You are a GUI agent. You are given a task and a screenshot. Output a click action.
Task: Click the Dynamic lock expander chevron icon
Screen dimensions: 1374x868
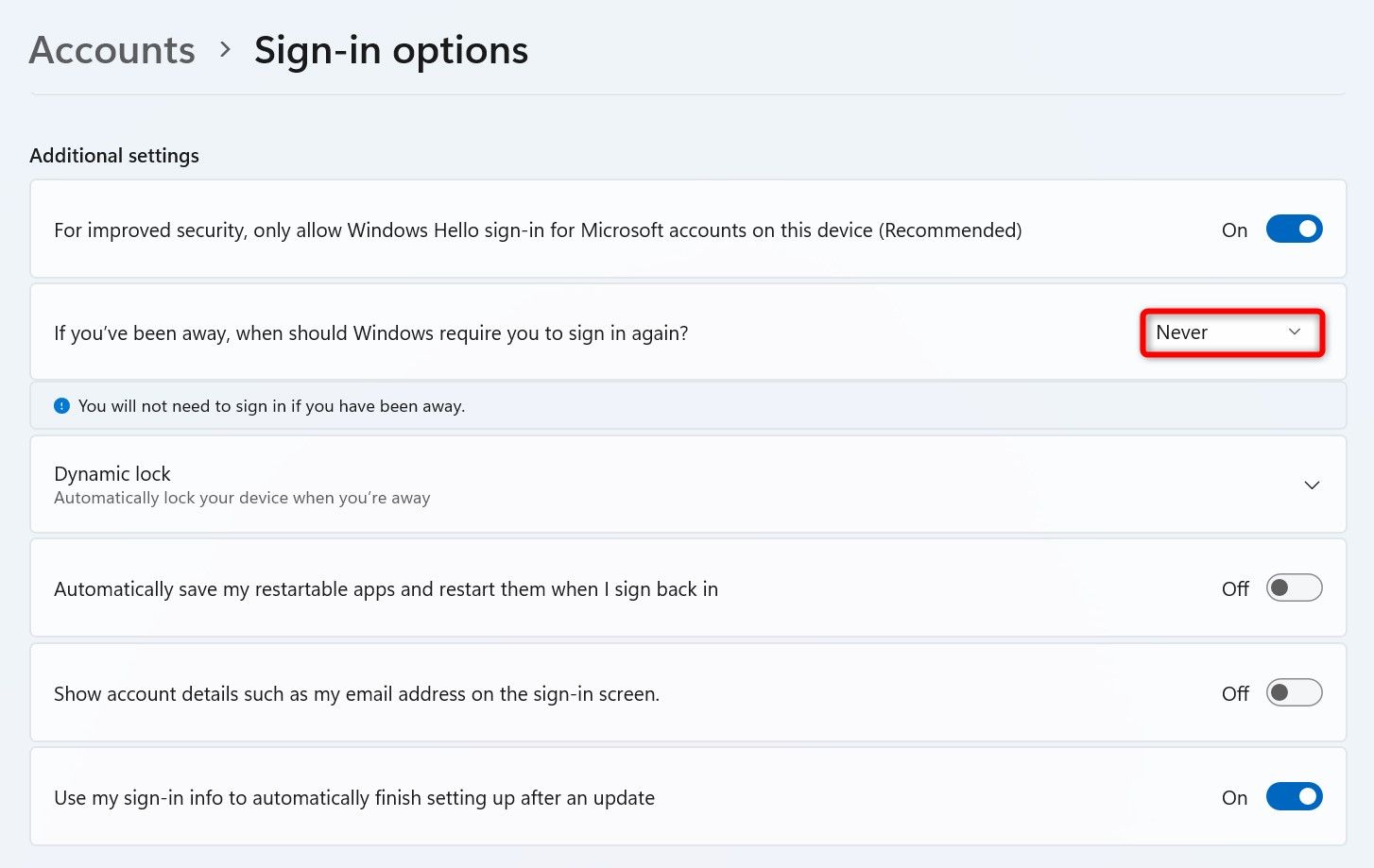coord(1312,485)
